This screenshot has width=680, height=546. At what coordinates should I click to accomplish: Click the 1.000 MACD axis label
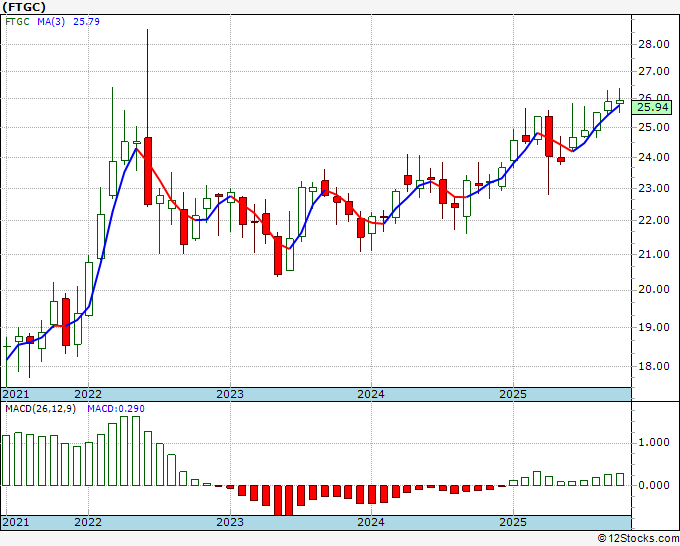(654, 442)
